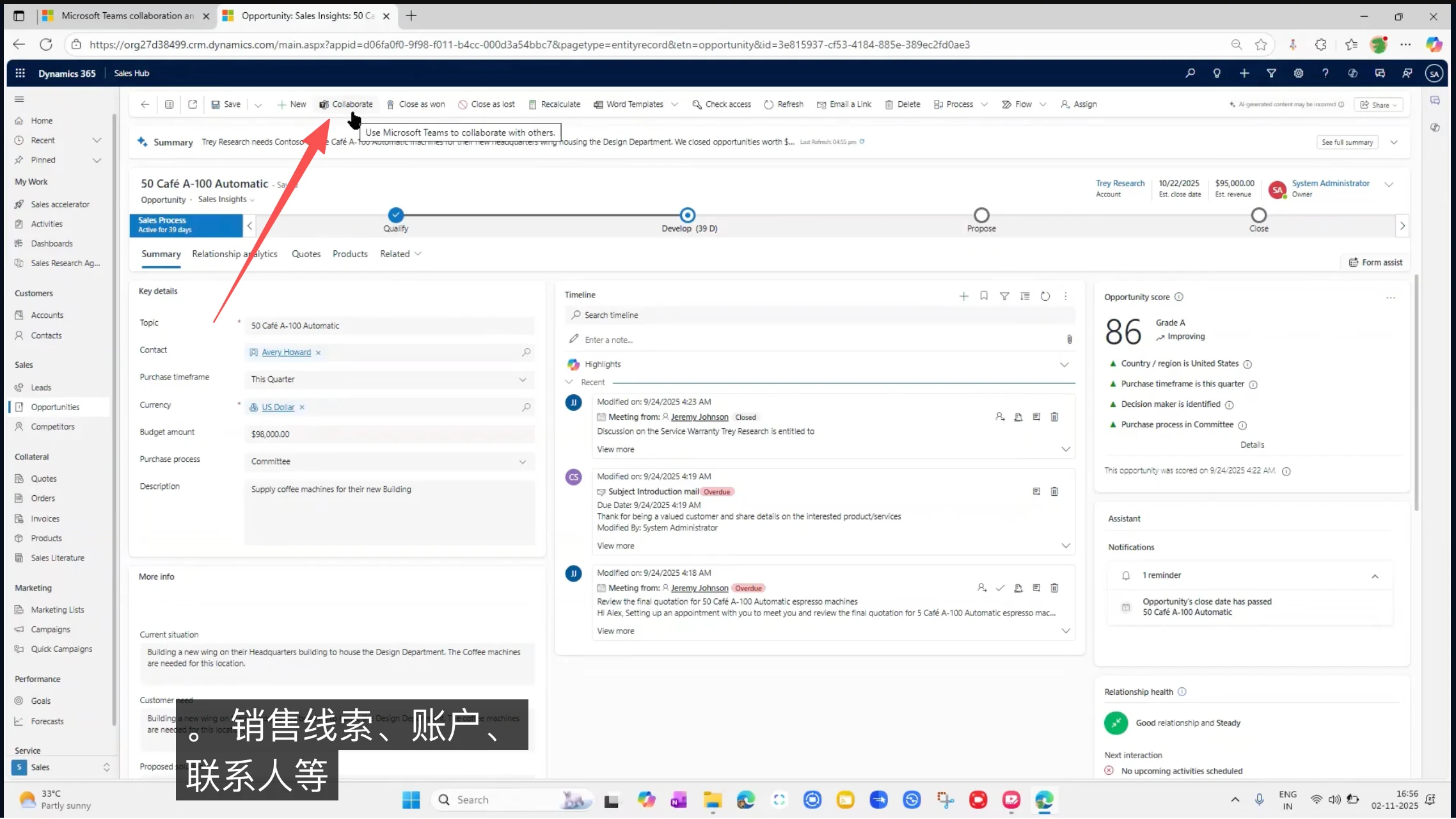Image resolution: width=1456 pixels, height=819 pixels.
Task: Switch to the Microsoft Teams collaboration browser tab
Action: (x=126, y=16)
